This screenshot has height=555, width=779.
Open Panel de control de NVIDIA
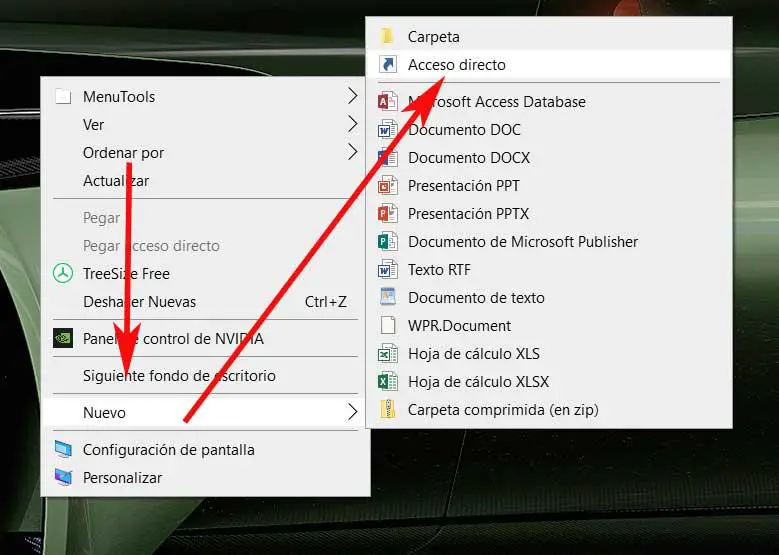(x=205, y=338)
